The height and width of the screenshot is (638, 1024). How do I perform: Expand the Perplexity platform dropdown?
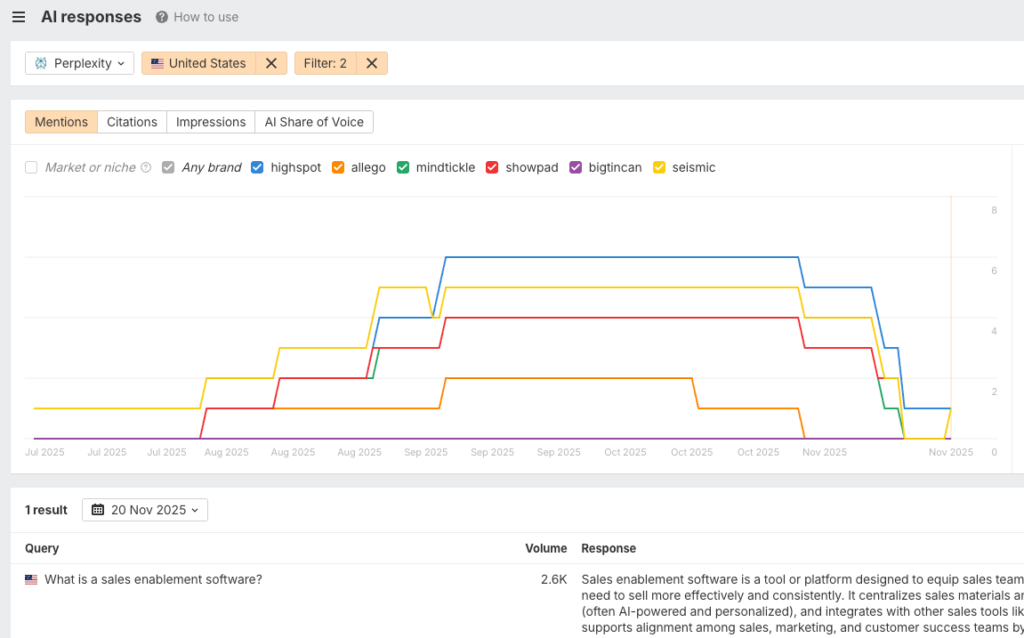80,63
